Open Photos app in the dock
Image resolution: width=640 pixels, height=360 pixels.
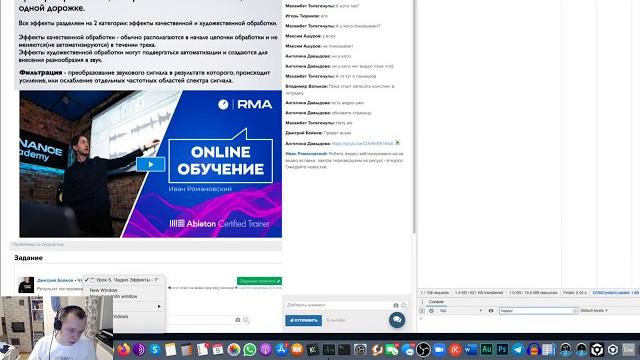click(233, 349)
